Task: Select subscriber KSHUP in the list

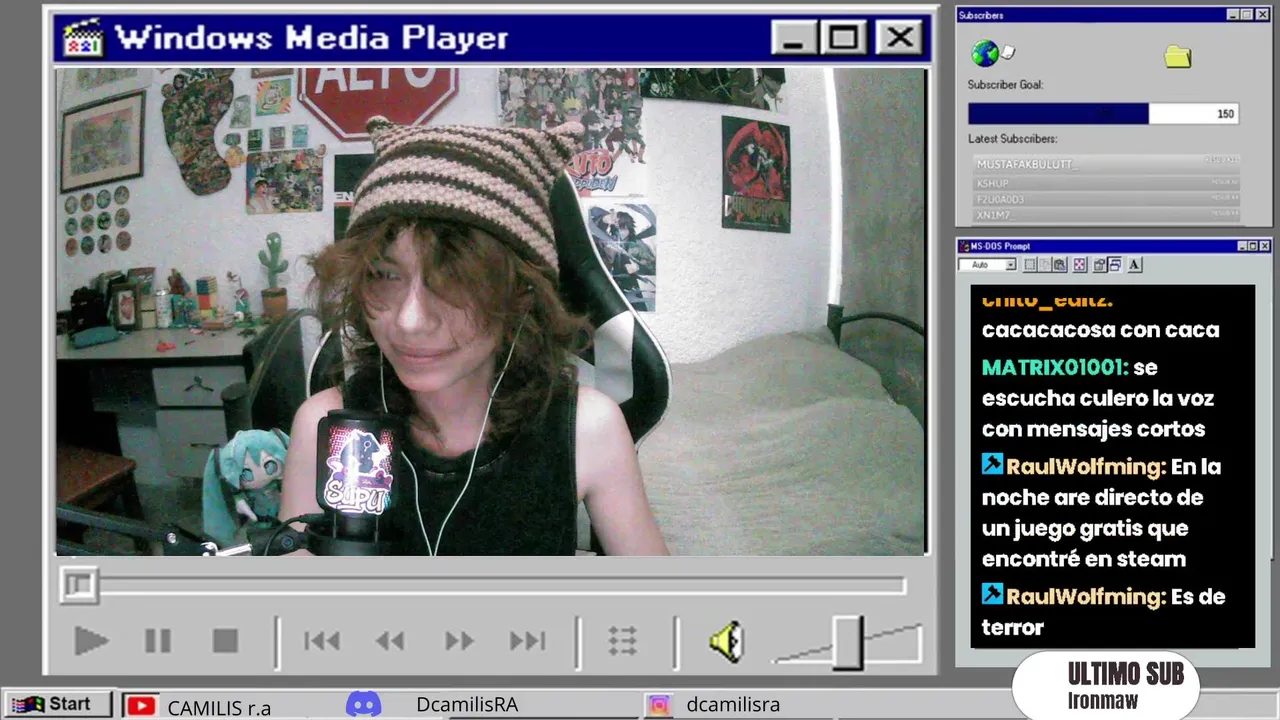Action: (1107, 184)
